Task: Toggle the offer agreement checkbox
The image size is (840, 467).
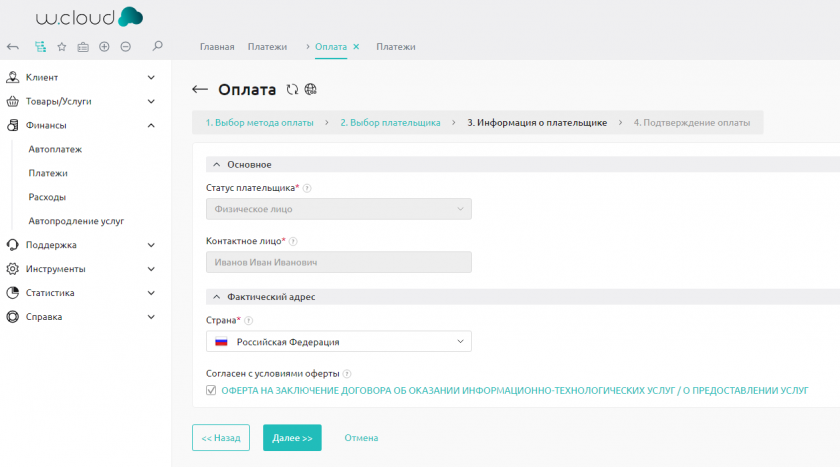Action: tap(210, 390)
